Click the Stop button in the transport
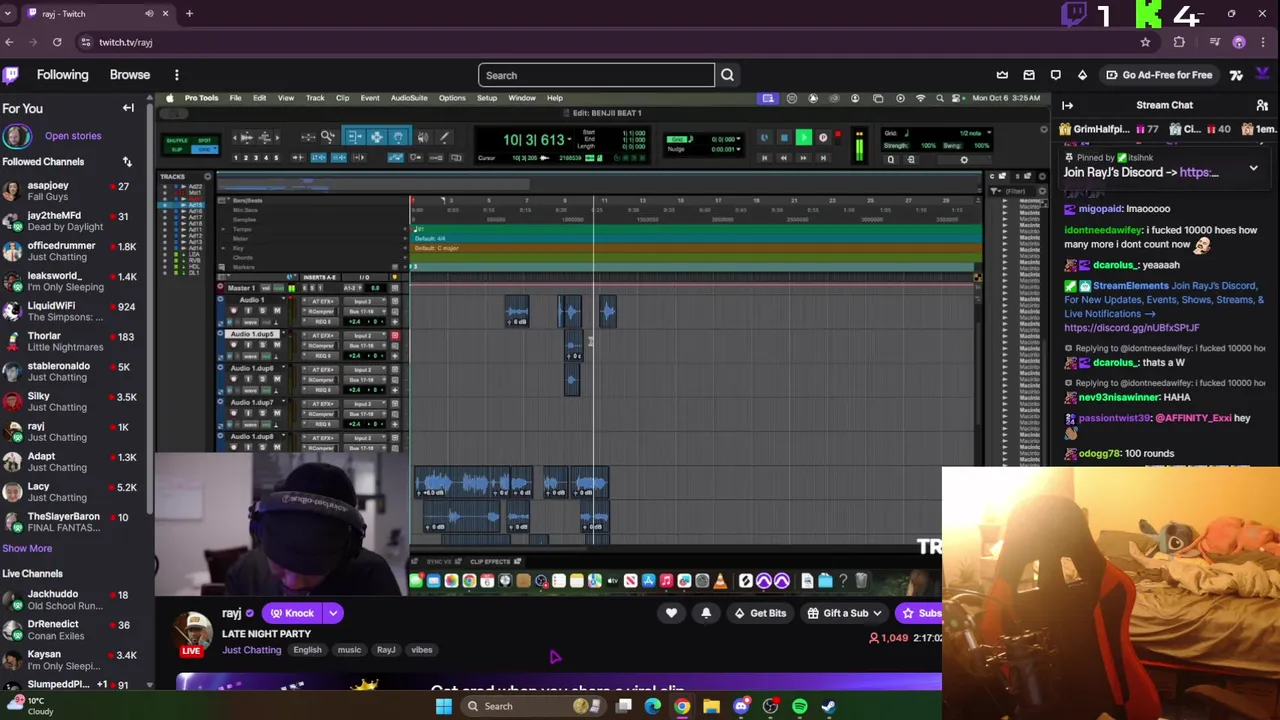This screenshot has height=720, width=1280. click(785, 137)
